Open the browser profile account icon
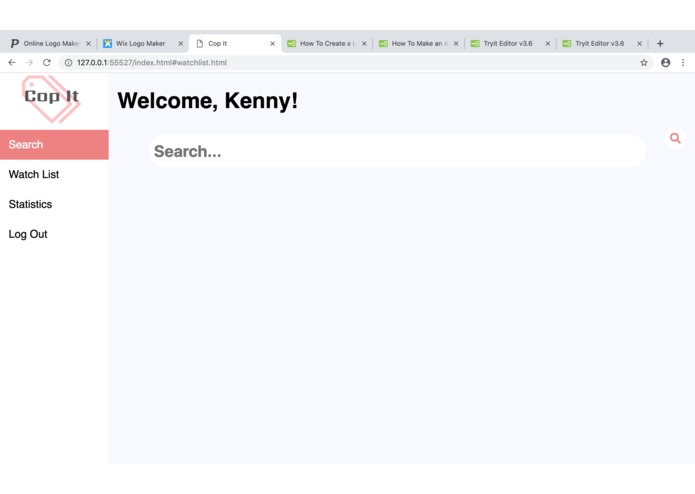Image resolution: width=695 pixels, height=494 pixels. pos(665,62)
